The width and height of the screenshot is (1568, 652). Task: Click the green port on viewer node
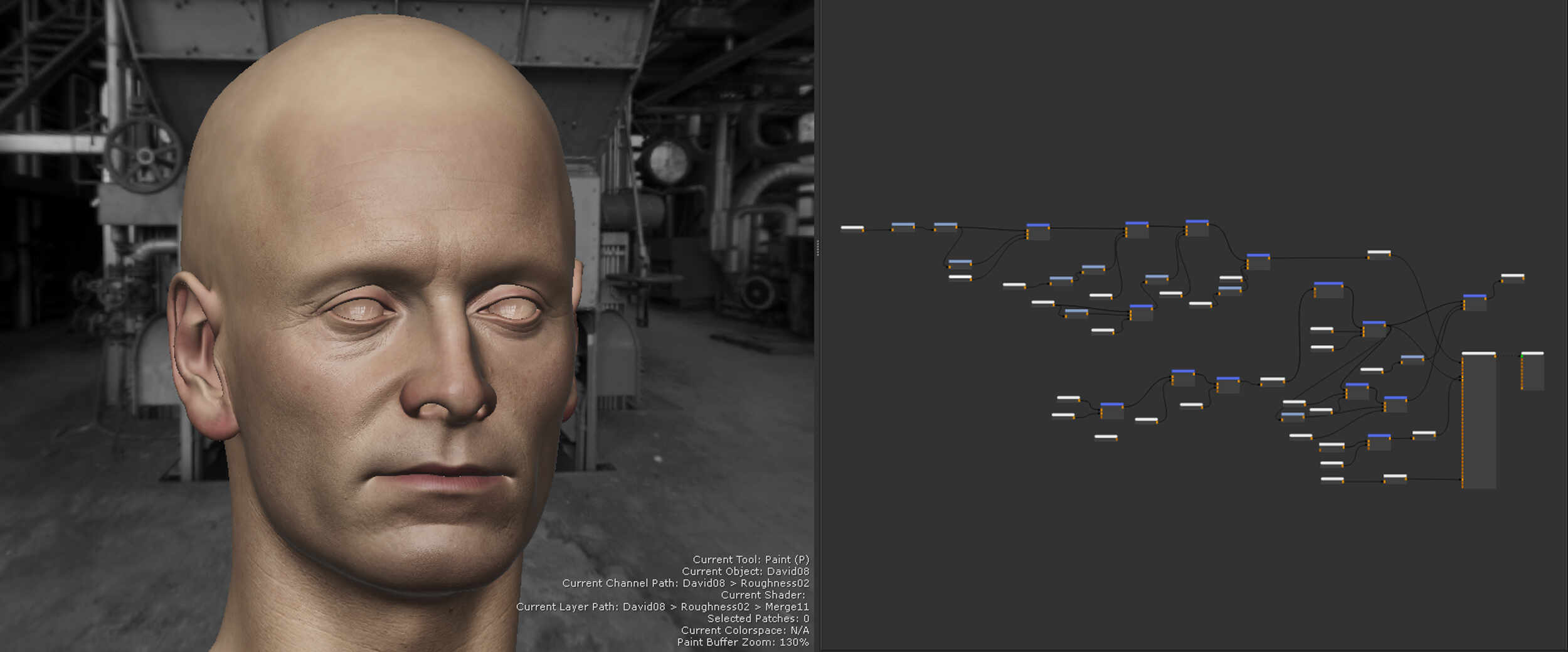click(x=1522, y=355)
